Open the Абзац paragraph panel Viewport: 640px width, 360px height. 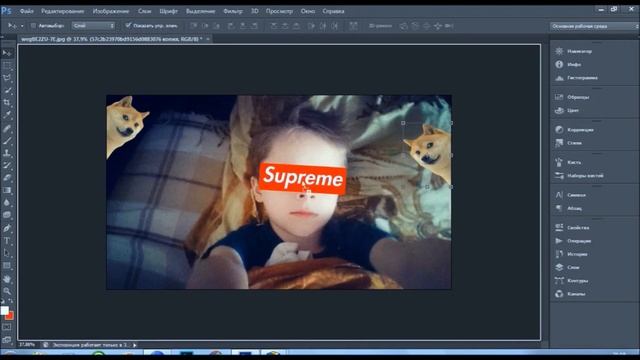(568, 208)
